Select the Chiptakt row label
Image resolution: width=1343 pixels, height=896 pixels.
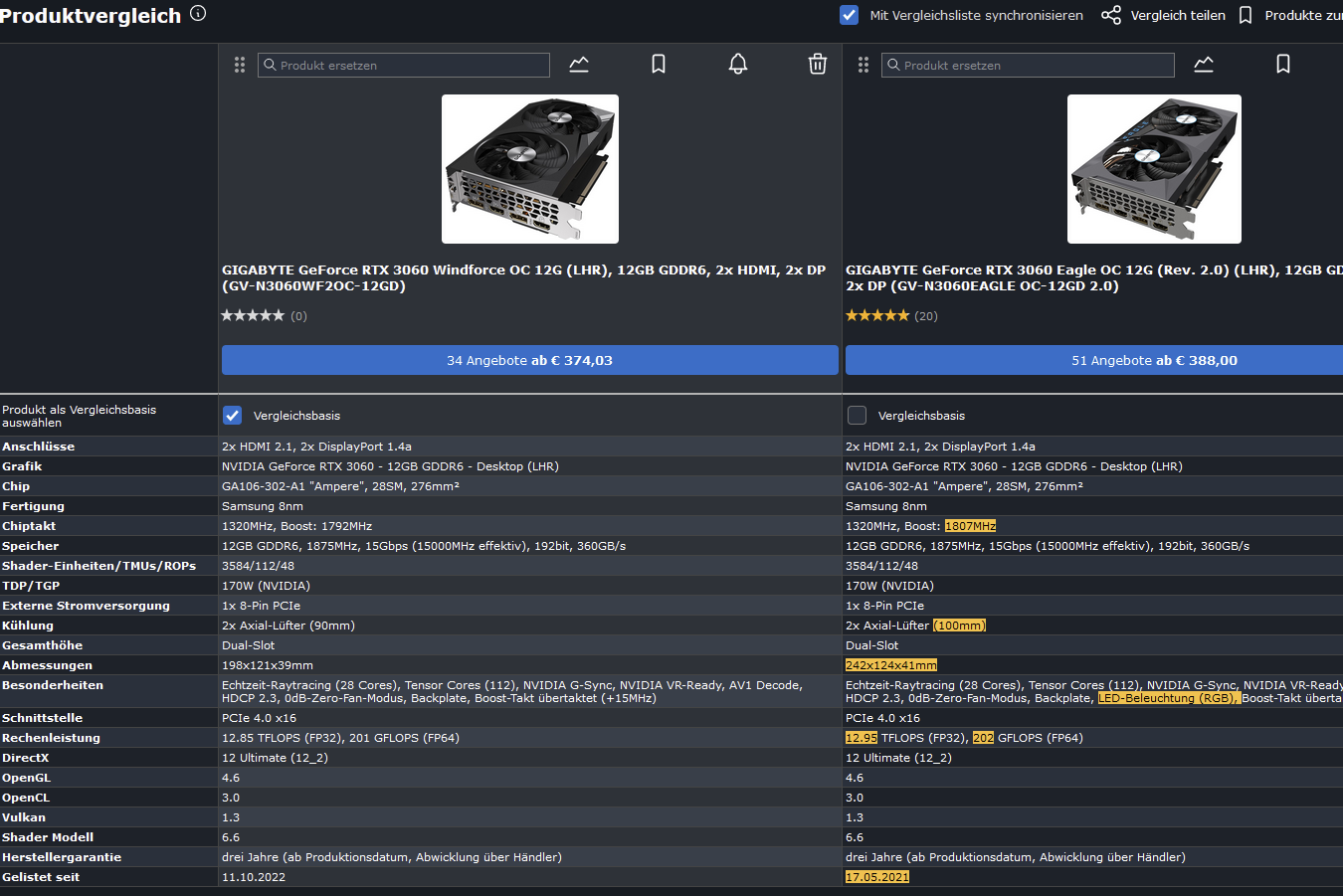29,526
